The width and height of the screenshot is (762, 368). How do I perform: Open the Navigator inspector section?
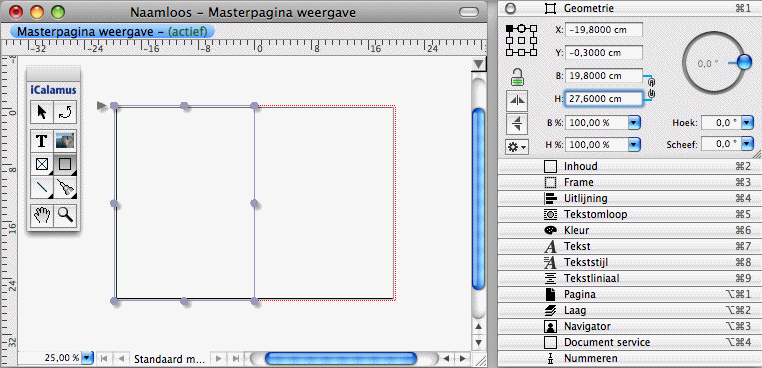click(630, 326)
